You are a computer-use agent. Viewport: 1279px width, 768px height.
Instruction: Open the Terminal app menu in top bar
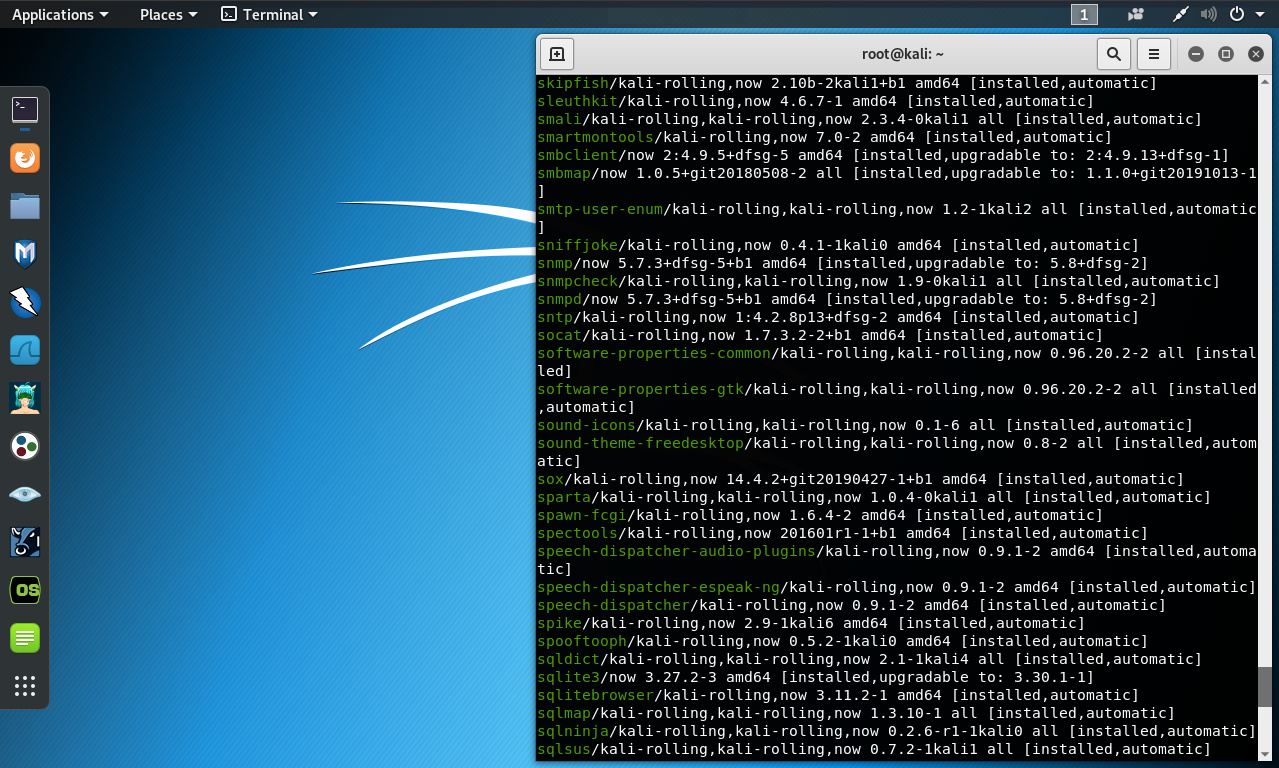[x=269, y=14]
